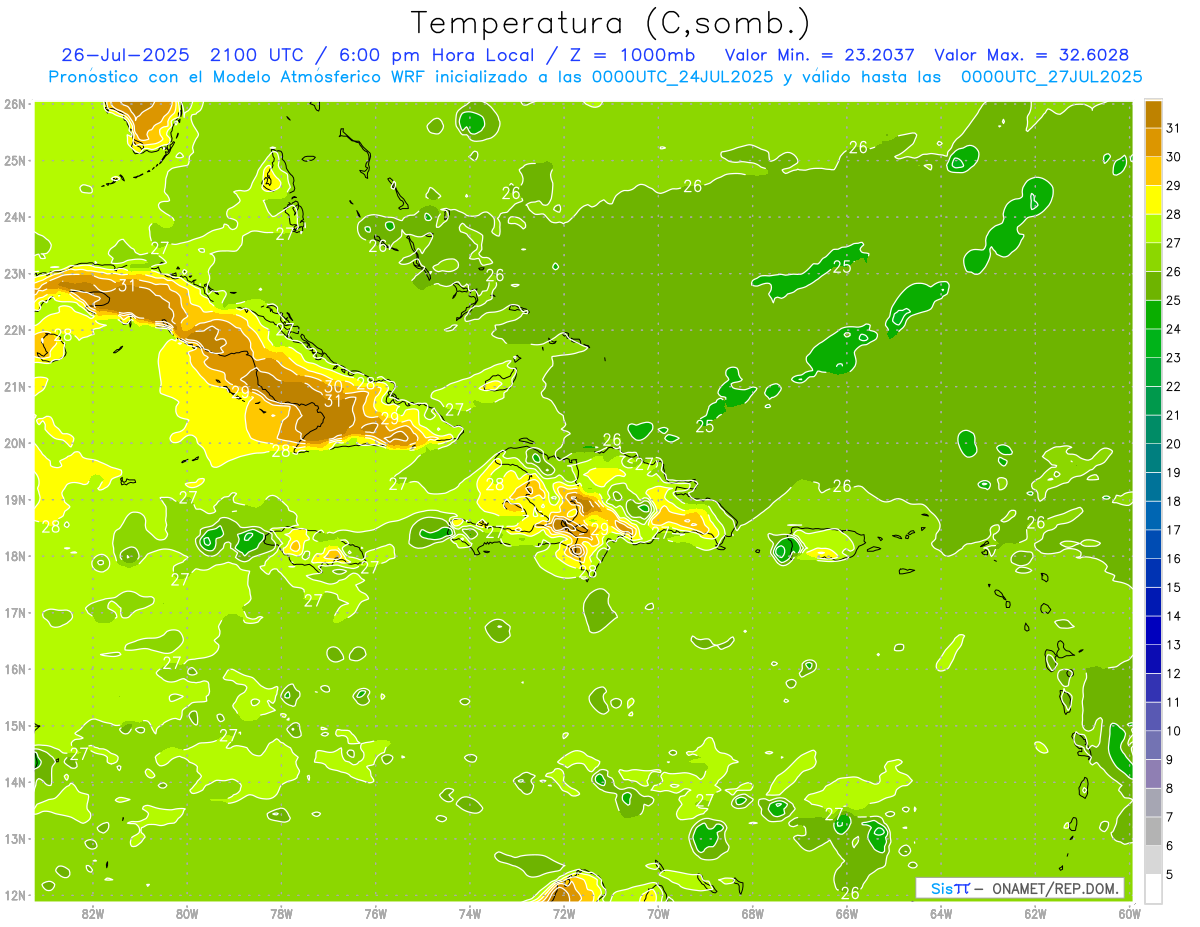1200x927 pixels.
Task: Click the 'Valor Min. = 23.2037' text
Action: tap(819, 54)
